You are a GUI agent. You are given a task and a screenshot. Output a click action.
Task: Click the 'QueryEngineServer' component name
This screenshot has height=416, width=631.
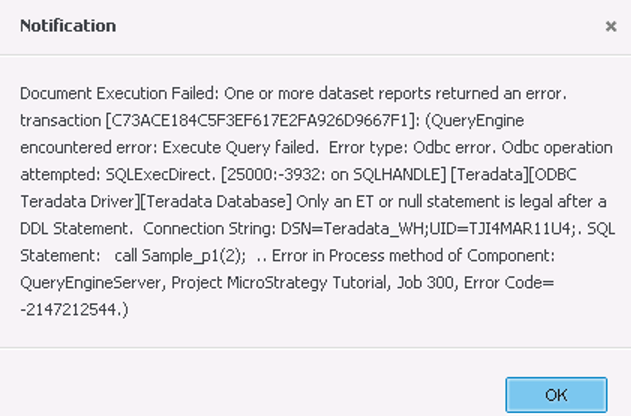tap(92, 283)
